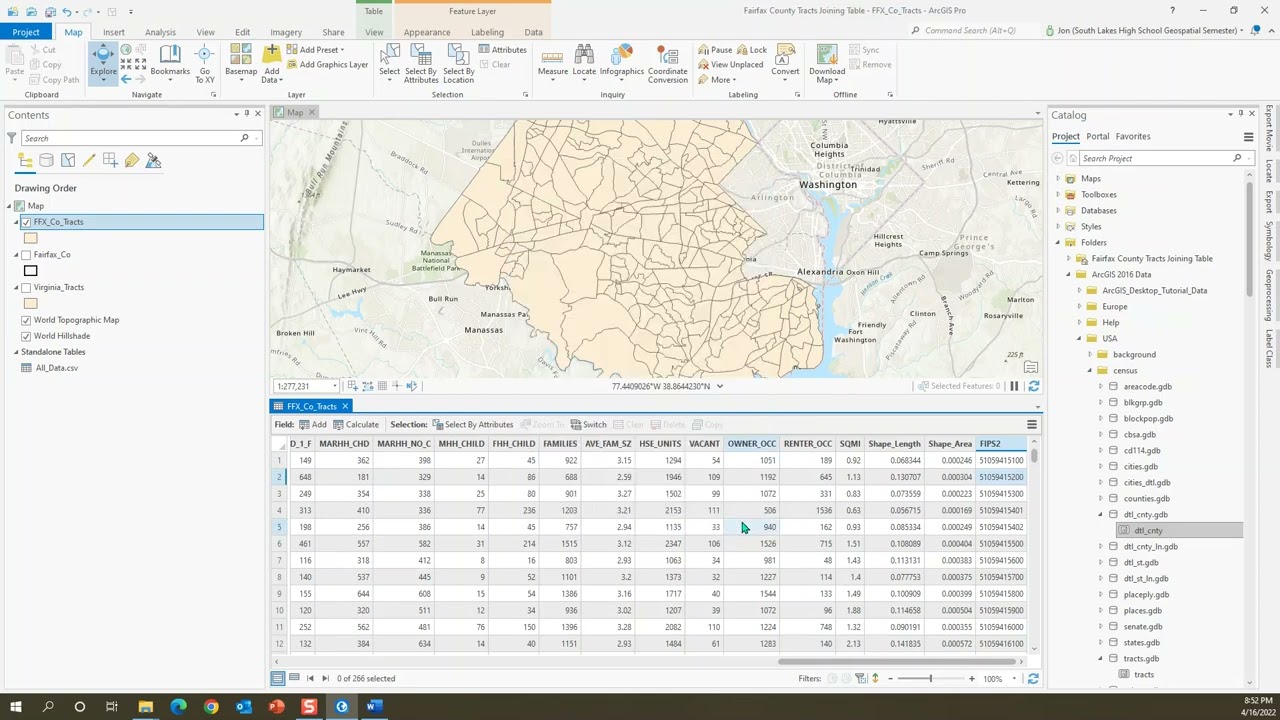1280x720 pixels.
Task: Expand the Toolboxes node in Catalog
Action: [1058, 195]
